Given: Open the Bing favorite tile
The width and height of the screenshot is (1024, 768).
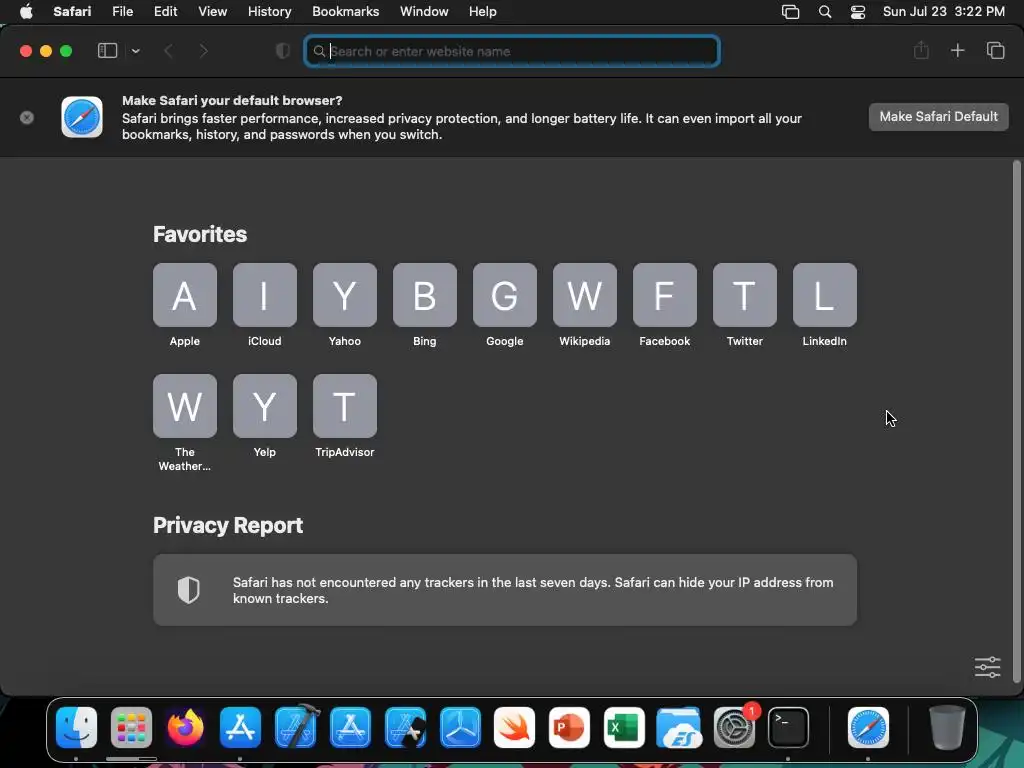Looking at the screenshot, I should (x=424, y=295).
